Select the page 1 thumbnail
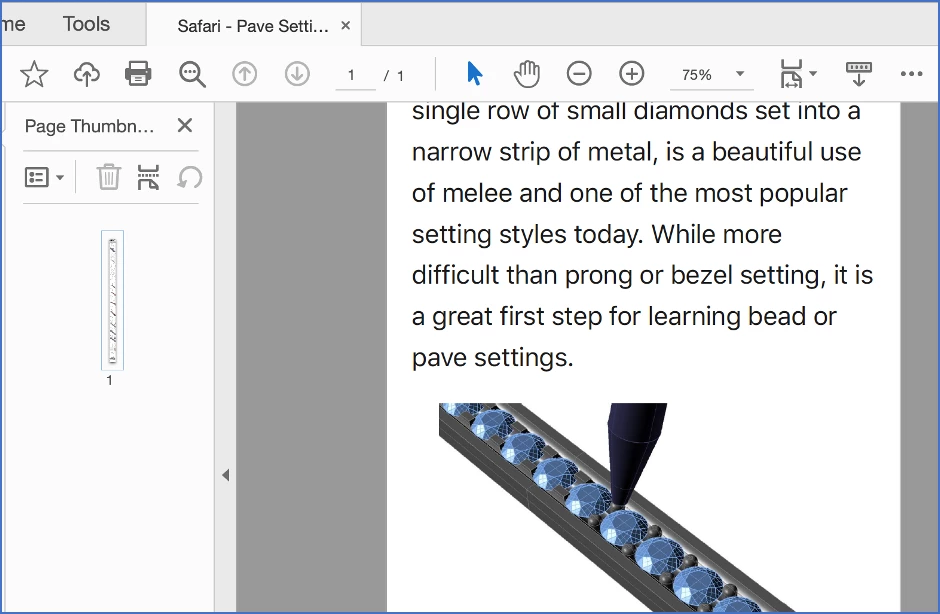This screenshot has height=614, width=940. click(x=112, y=300)
